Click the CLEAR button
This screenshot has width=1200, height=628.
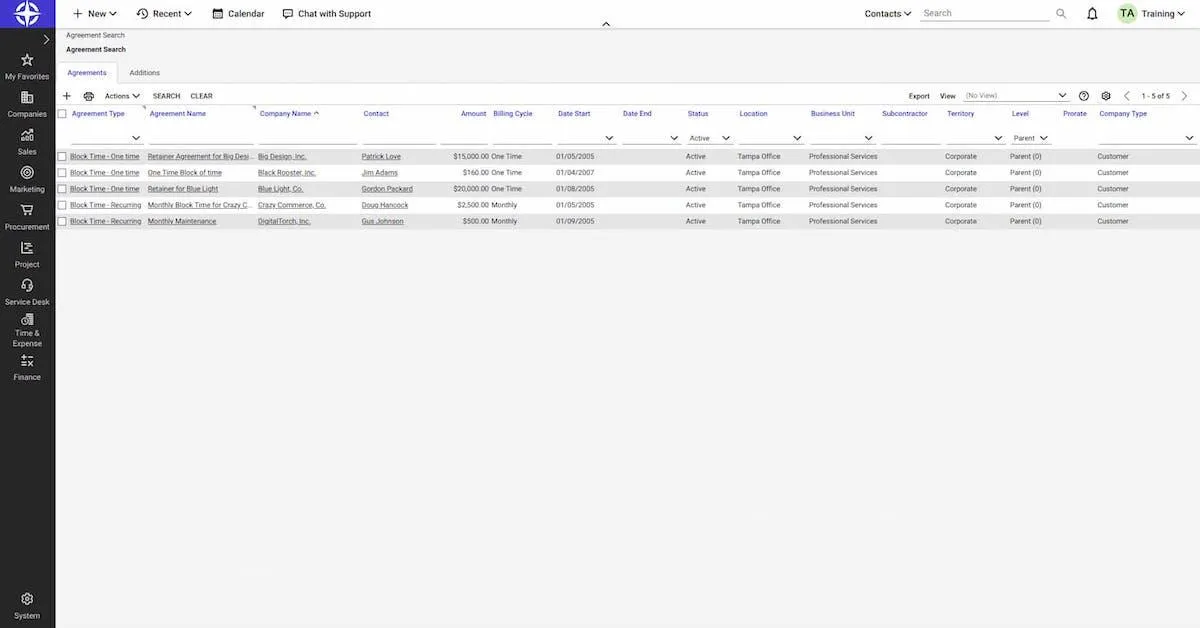point(201,96)
